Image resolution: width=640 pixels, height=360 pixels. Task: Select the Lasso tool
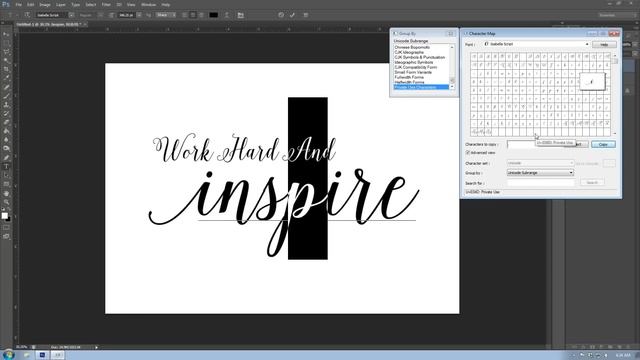tap(6, 52)
